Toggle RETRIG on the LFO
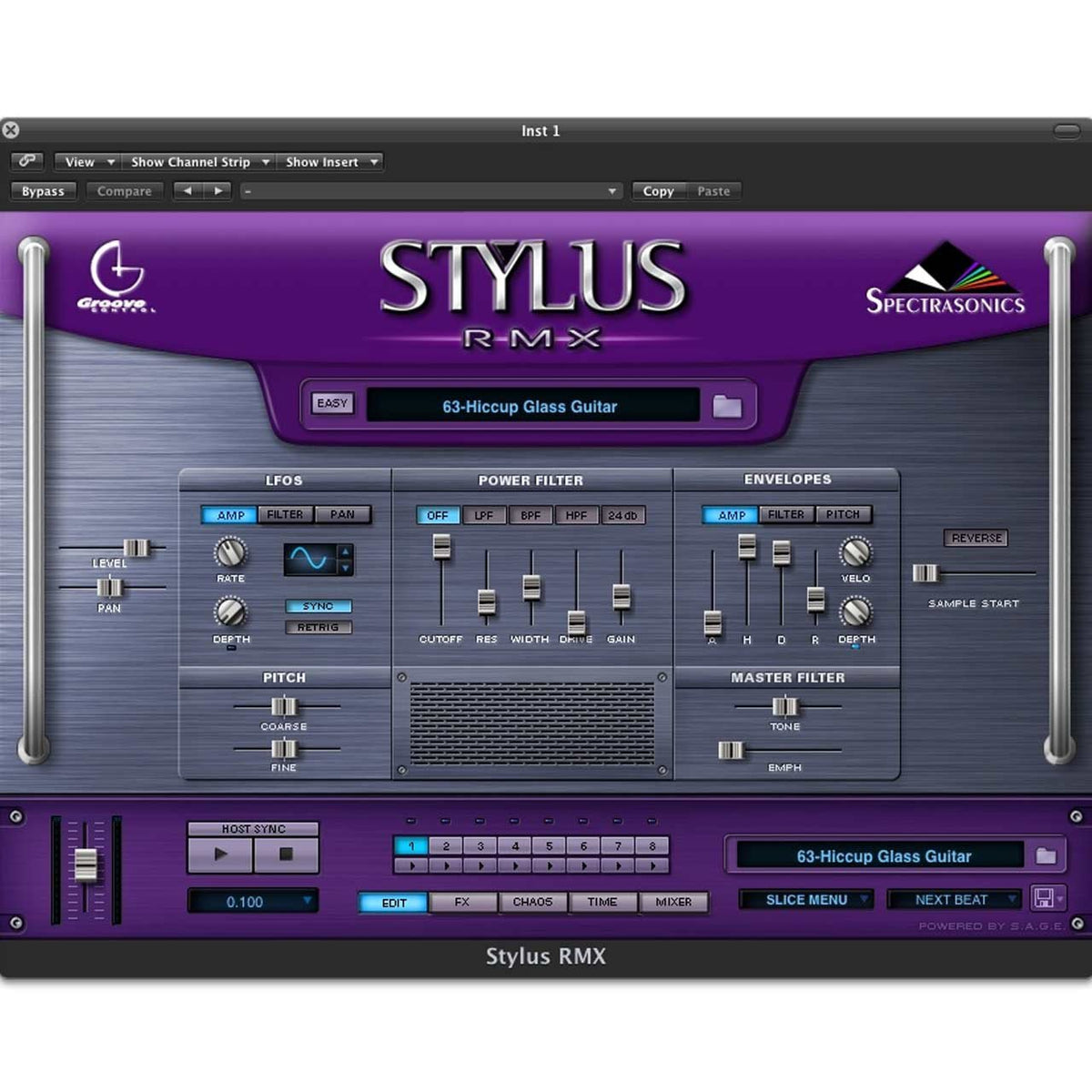 point(319,627)
